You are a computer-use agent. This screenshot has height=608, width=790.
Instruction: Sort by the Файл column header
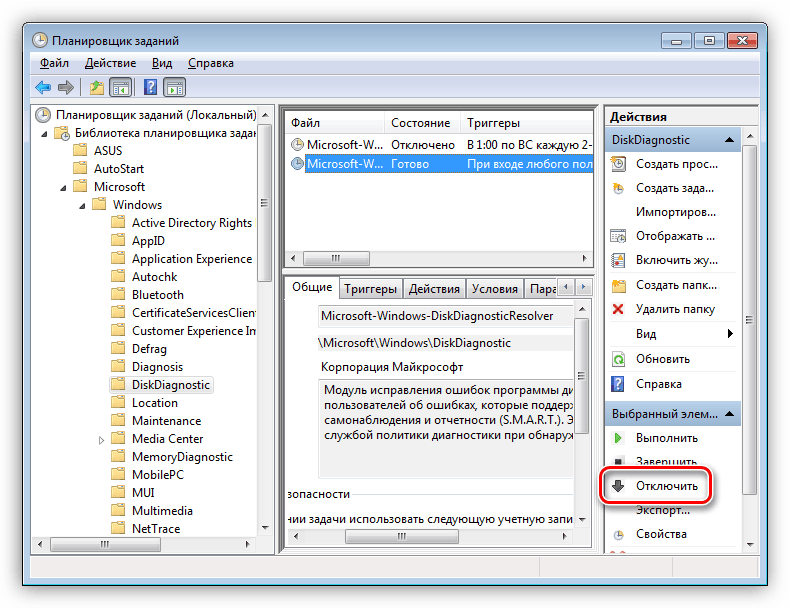click(335, 123)
